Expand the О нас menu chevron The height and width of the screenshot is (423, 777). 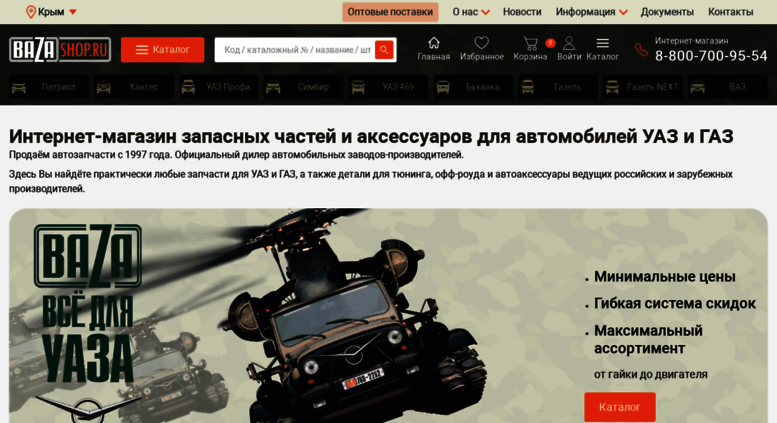click(x=486, y=12)
